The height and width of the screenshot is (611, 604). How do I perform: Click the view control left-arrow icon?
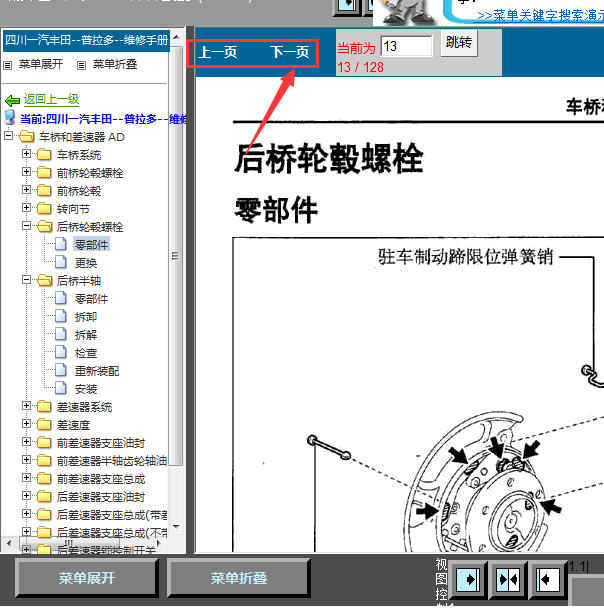coord(547,579)
